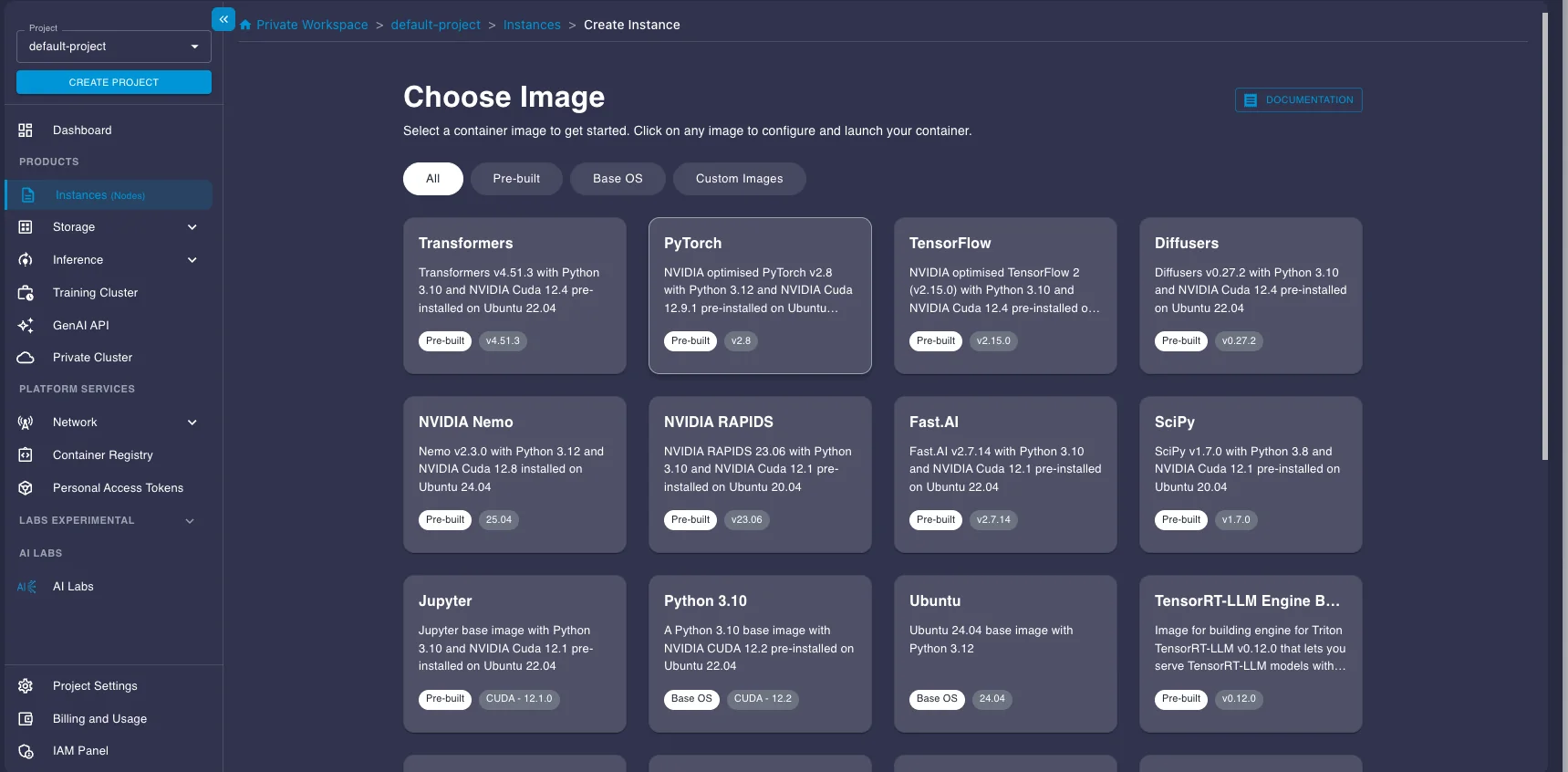Click the Training Cluster icon
The width and height of the screenshot is (1568, 772).
pyautogui.click(x=26, y=293)
